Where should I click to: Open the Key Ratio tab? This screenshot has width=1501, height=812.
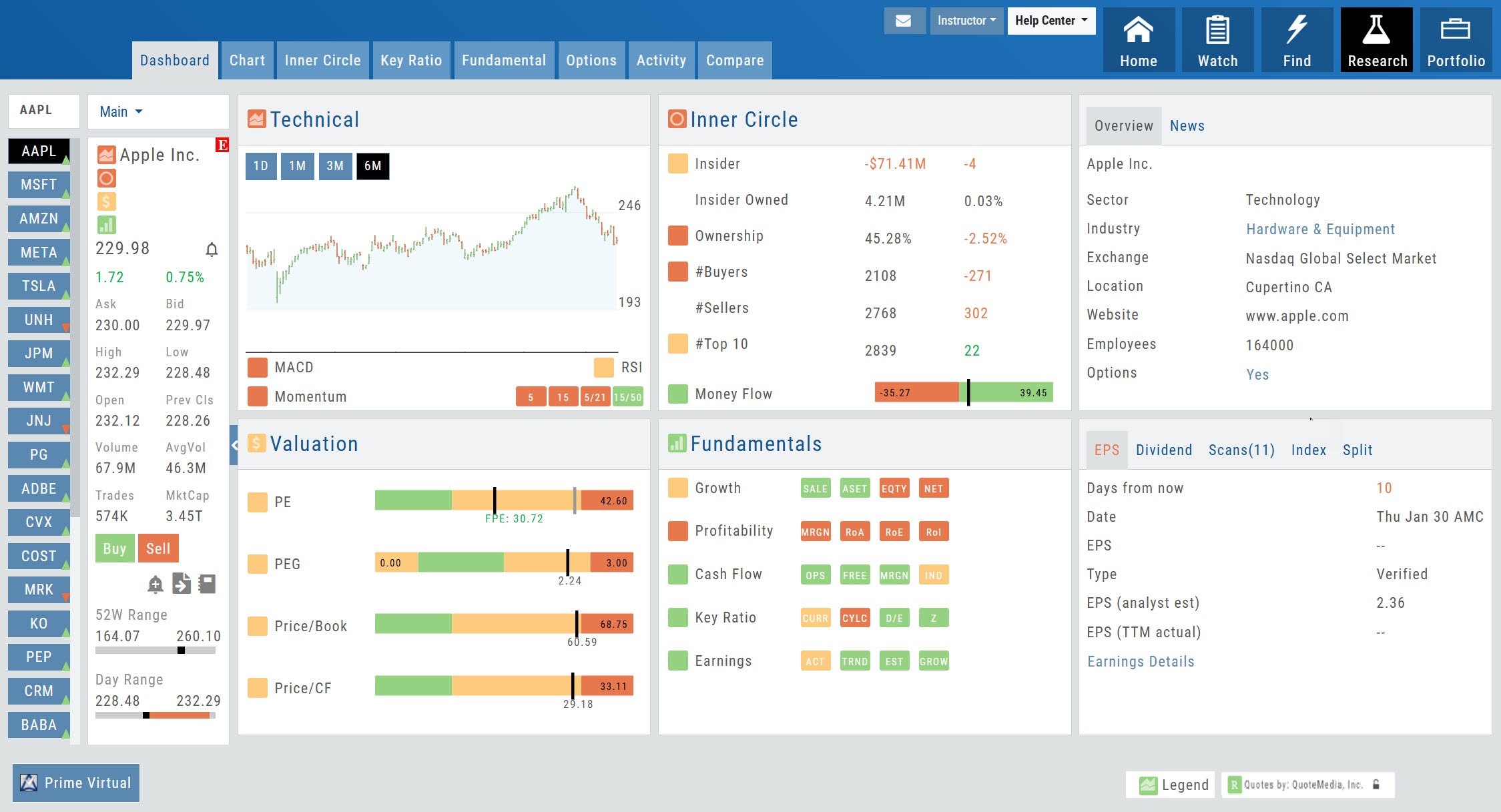[411, 61]
